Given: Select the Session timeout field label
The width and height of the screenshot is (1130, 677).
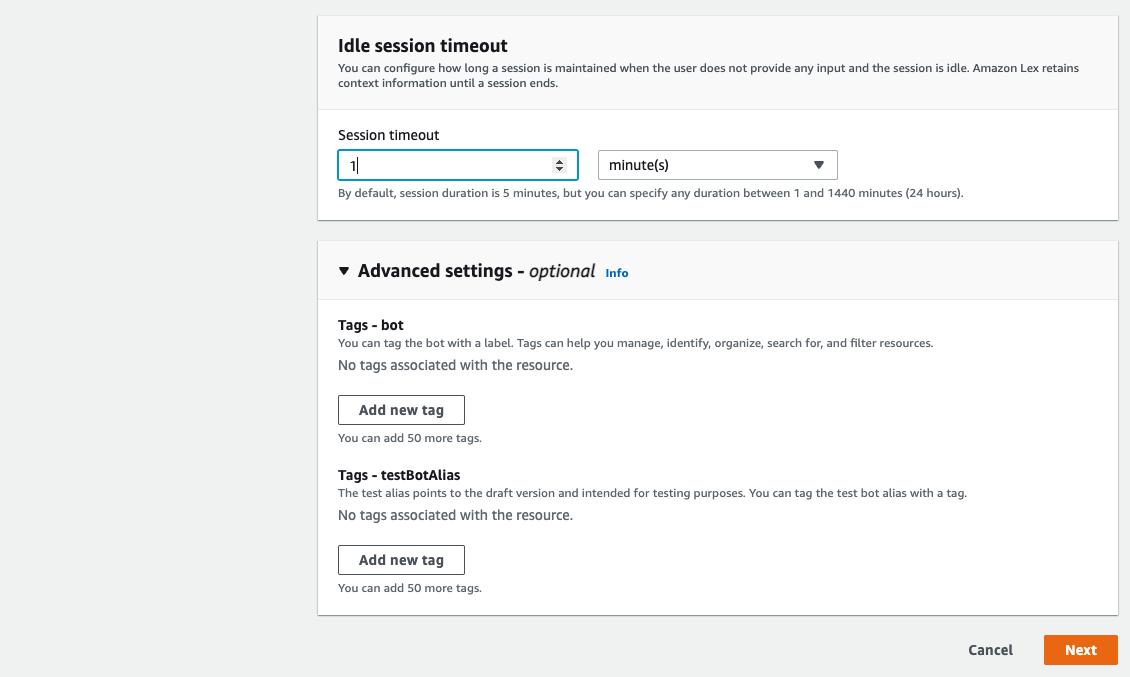Looking at the screenshot, I should click(x=389, y=135).
